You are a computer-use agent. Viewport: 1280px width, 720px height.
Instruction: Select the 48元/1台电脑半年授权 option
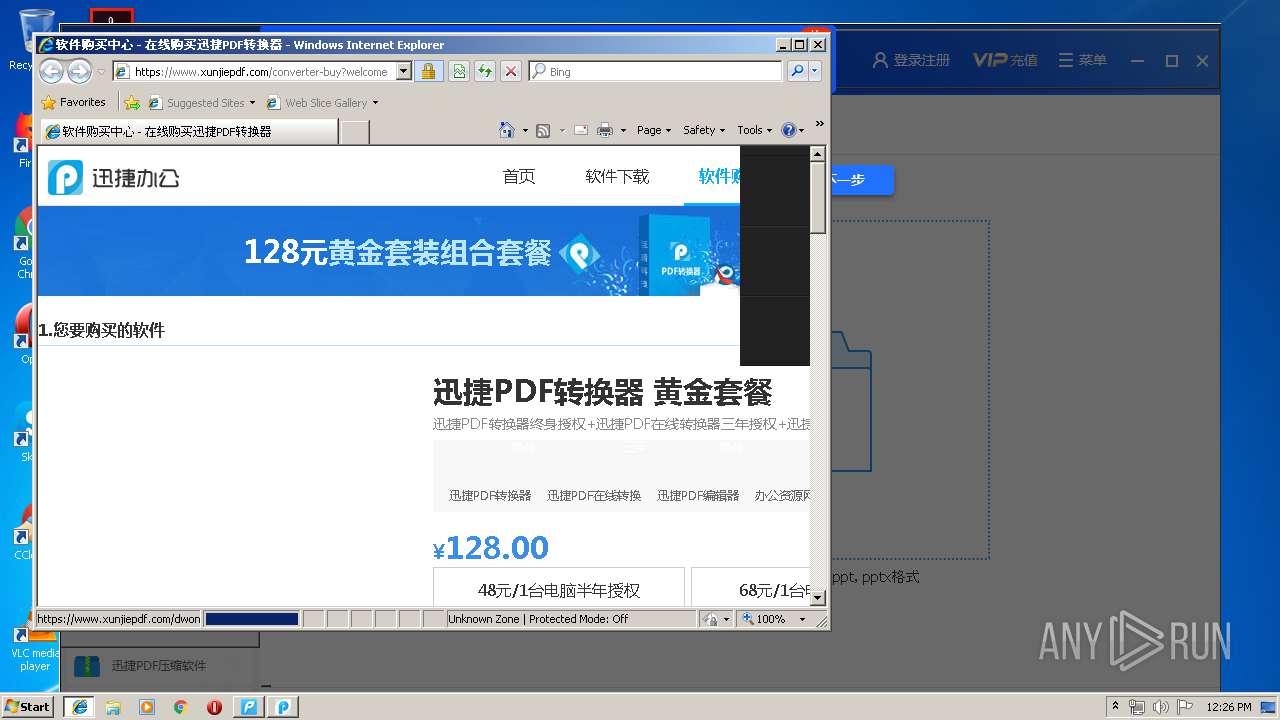tap(559, 589)
